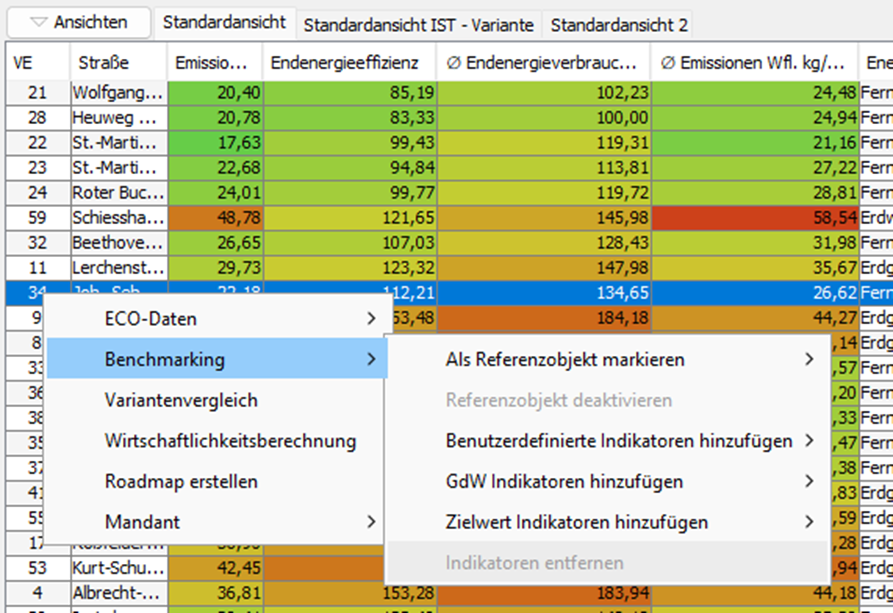Select the red 58,54 emissions cell

coord(754,218)
